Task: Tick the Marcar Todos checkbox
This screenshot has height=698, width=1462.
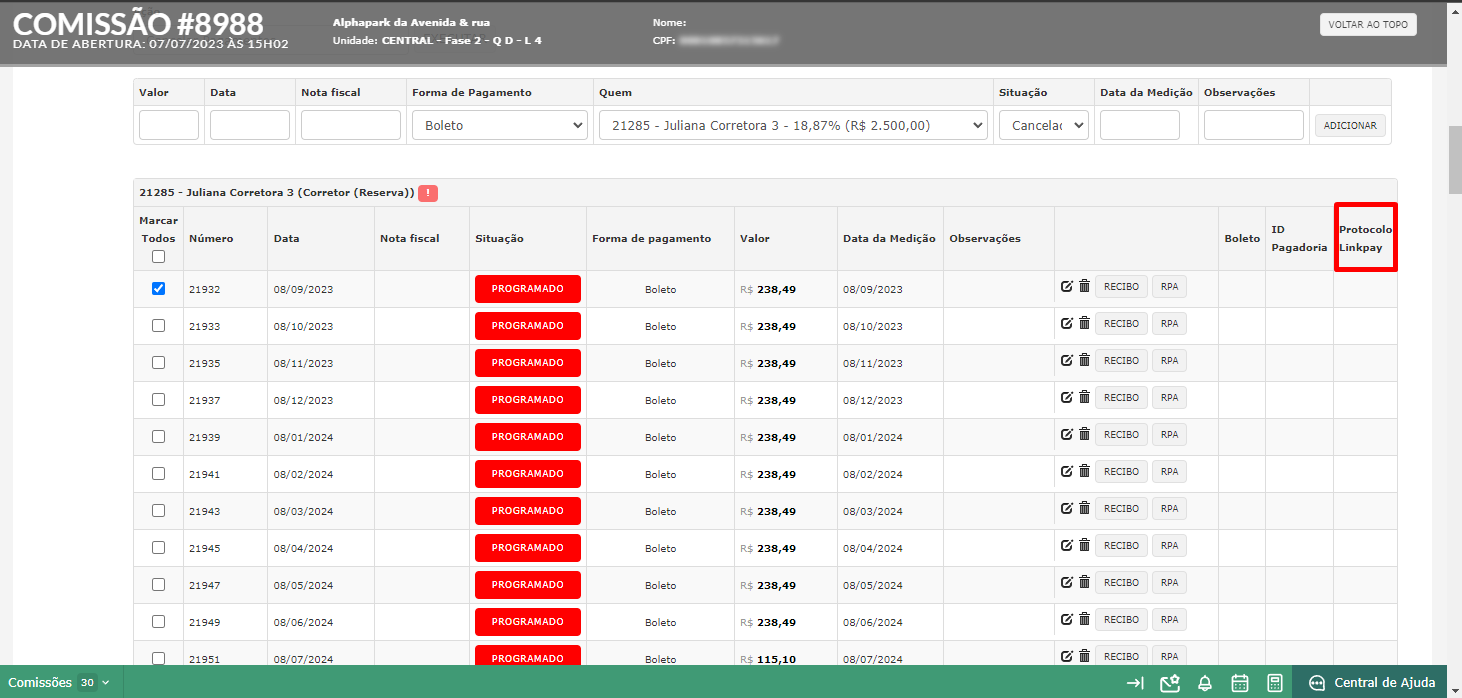Action: point(158,256)
